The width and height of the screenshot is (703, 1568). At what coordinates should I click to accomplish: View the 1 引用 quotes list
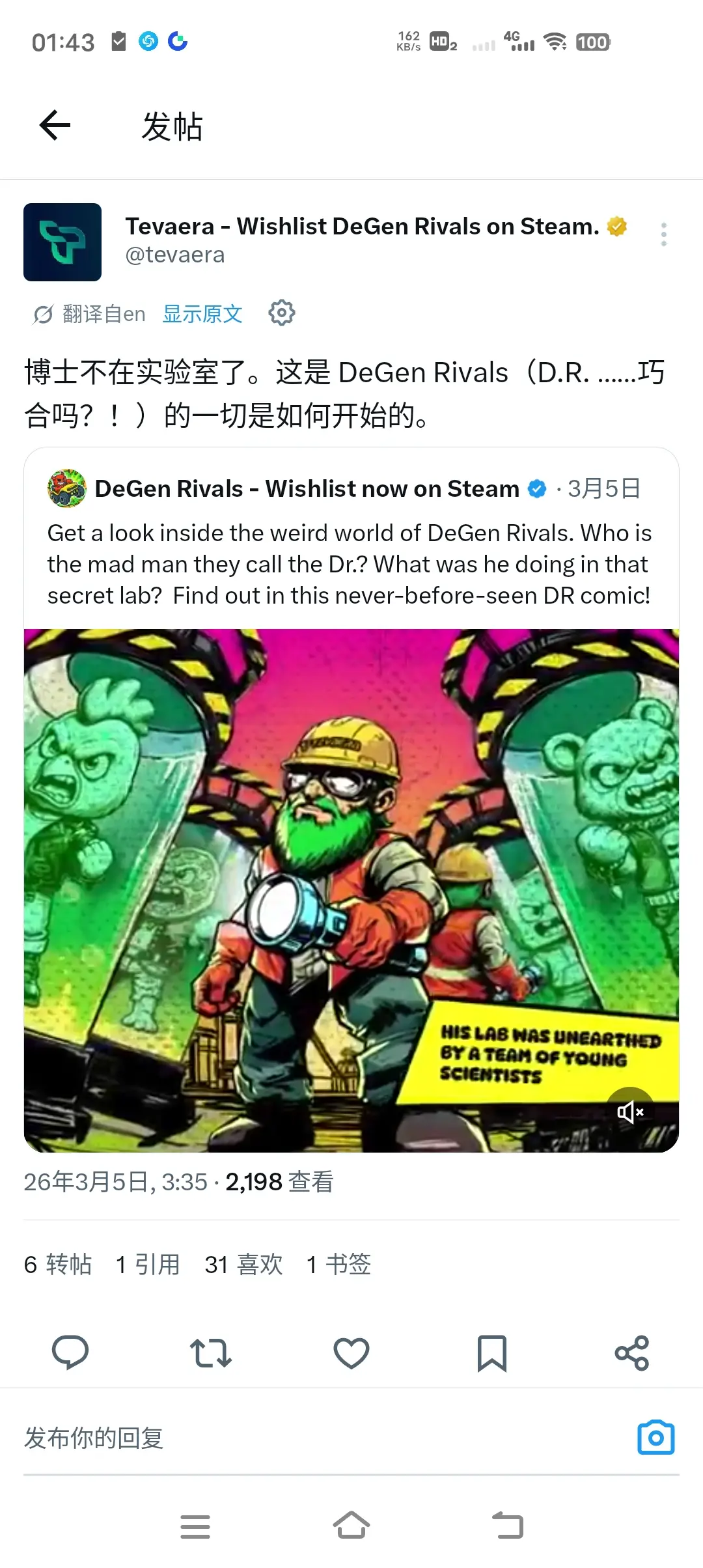coord(148,1264)
